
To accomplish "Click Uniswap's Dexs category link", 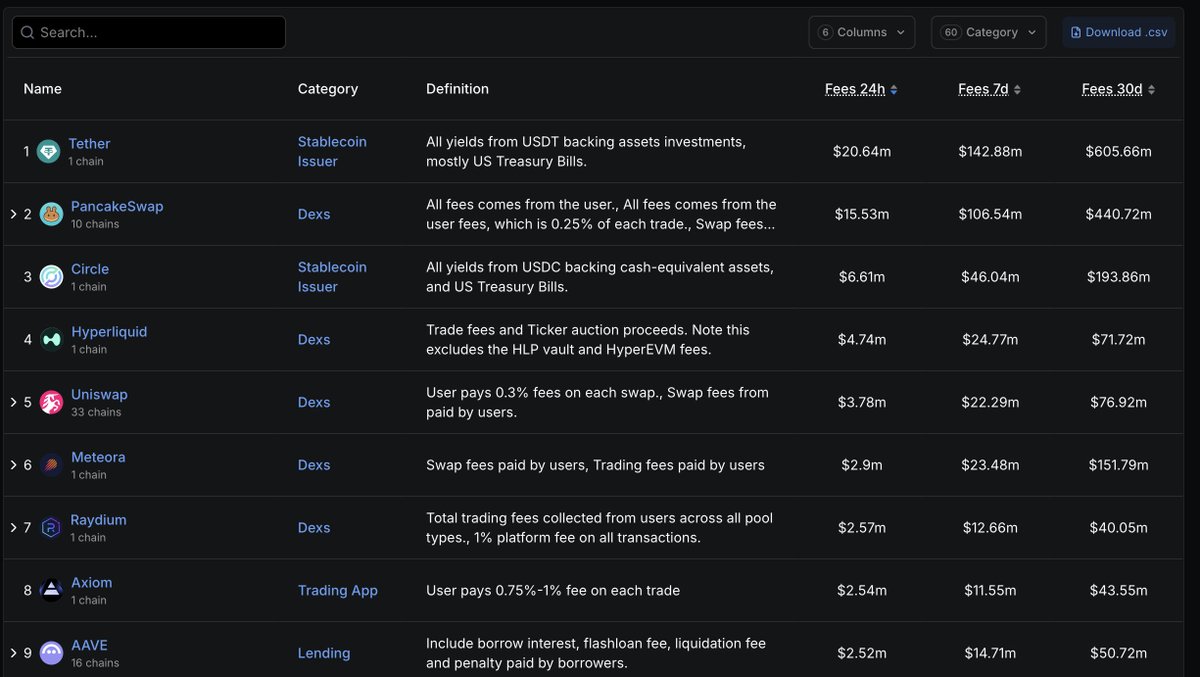I will [x=314, y=402].
